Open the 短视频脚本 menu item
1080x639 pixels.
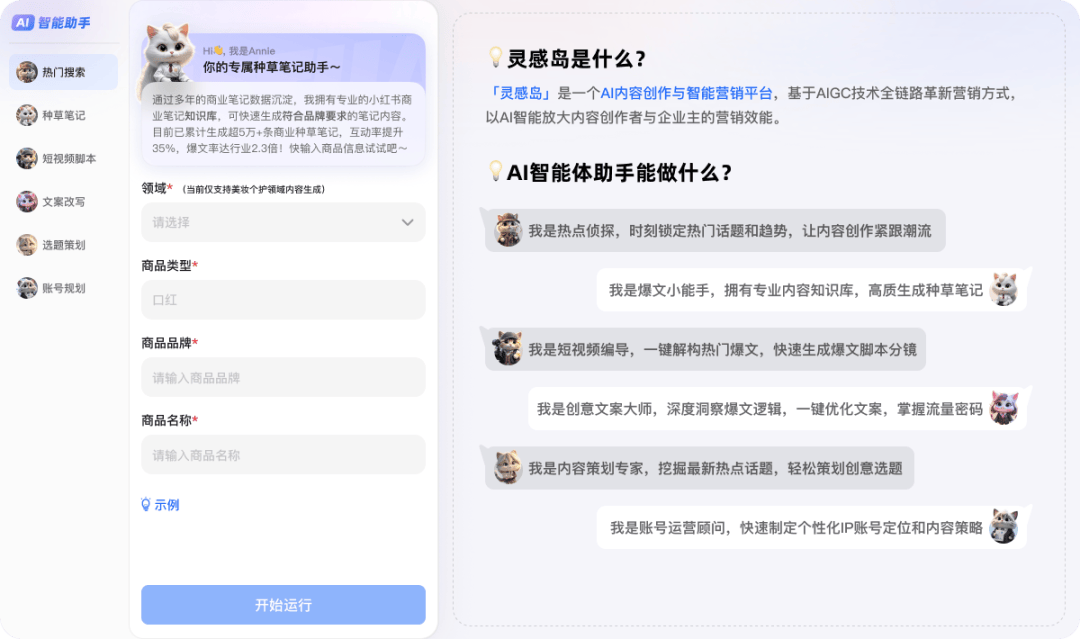pyautogui.click(x=69, y=158)
